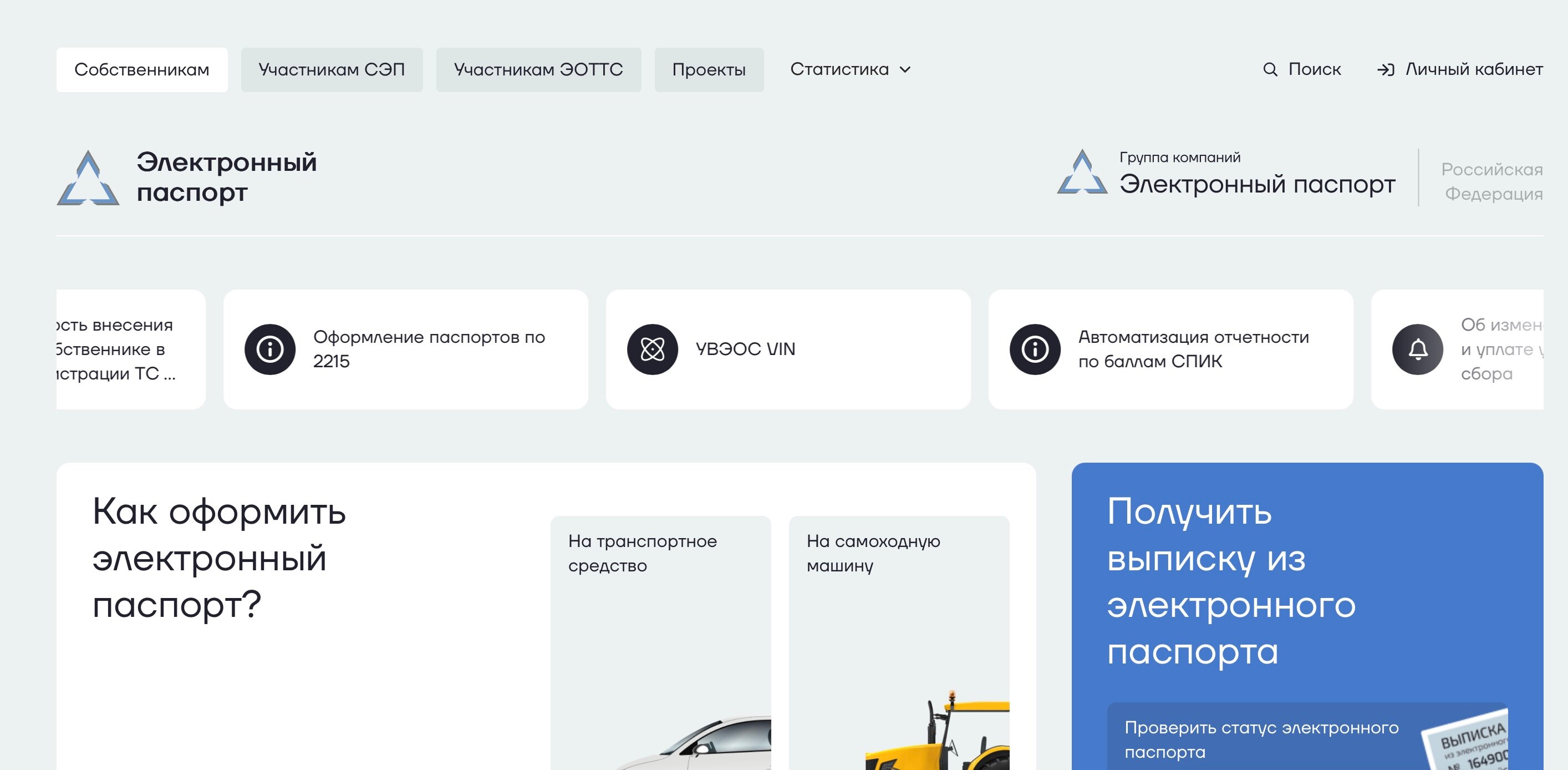The height and width of the screenshot is (770, 1568).
Task: Click the atom icon for УВЭОС VIN
Action: [653, 349]
